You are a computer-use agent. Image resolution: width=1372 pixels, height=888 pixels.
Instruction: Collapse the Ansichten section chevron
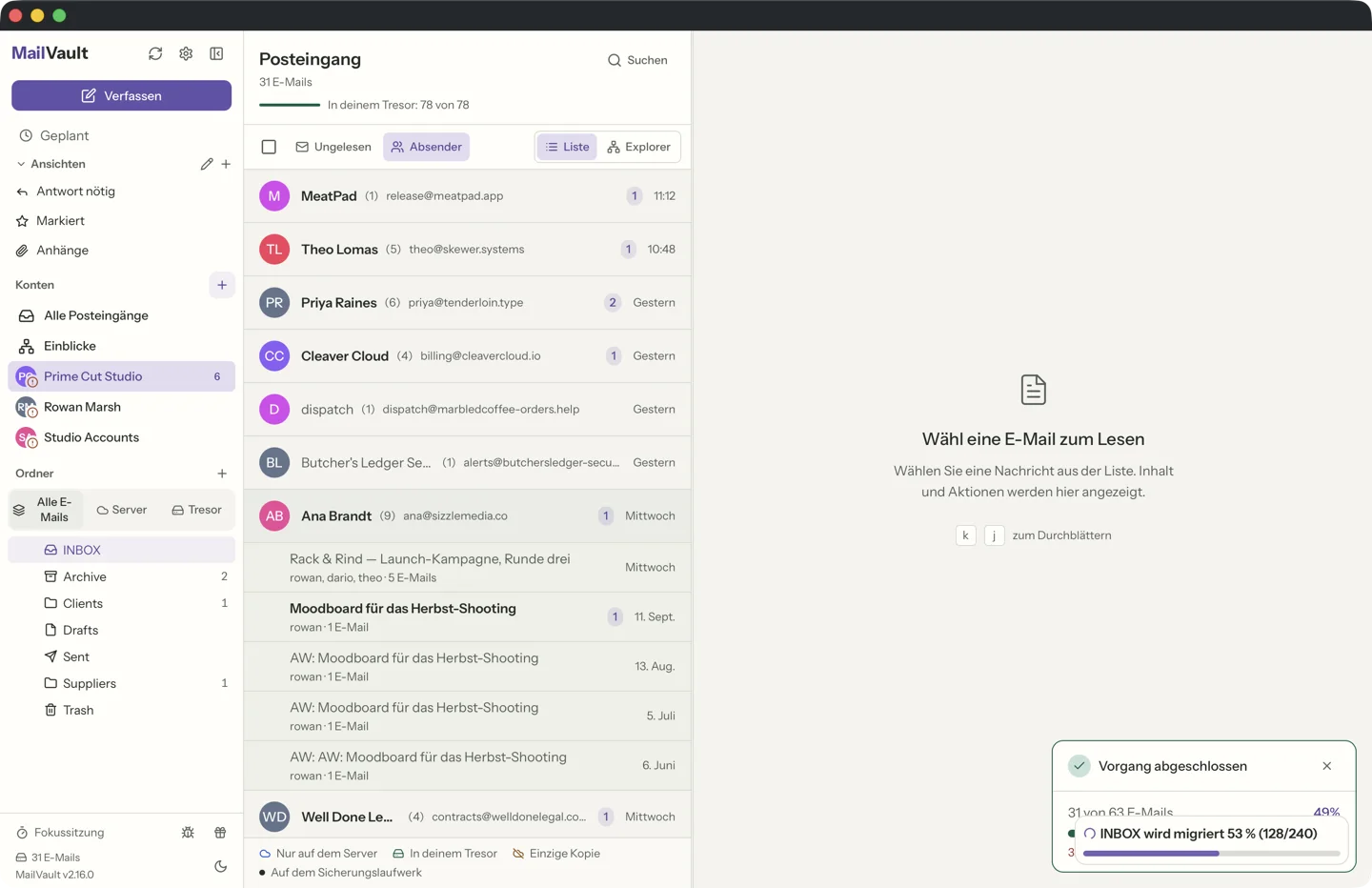click(x=21, y=164)
